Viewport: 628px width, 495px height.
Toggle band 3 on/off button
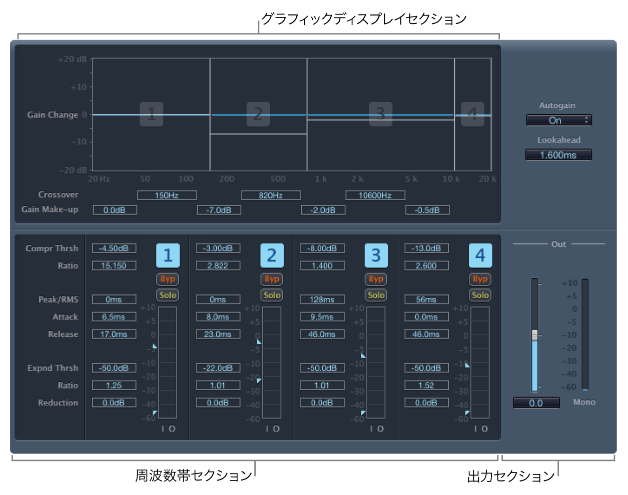[x=376, y=255]
